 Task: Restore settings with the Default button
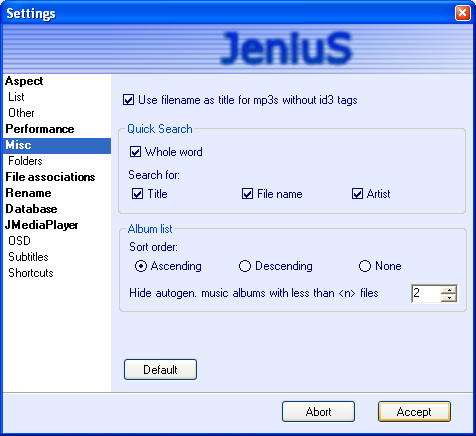tap(160, 369)
